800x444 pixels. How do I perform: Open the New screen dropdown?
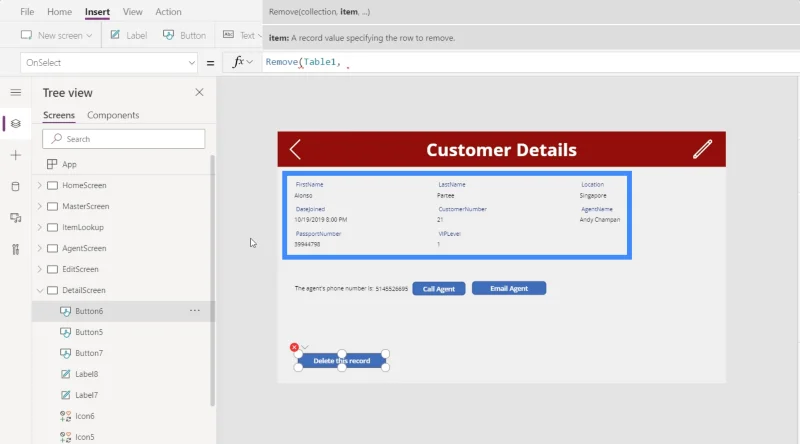tap(57, 35)
